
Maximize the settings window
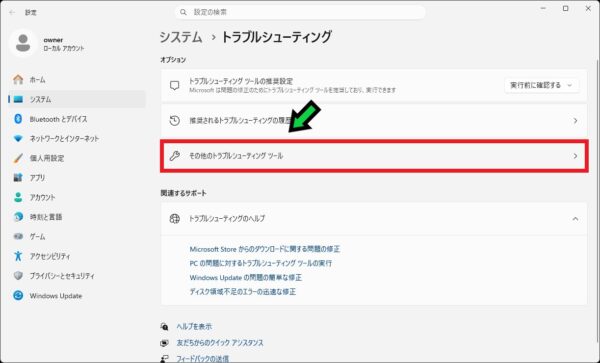[566, 8]
